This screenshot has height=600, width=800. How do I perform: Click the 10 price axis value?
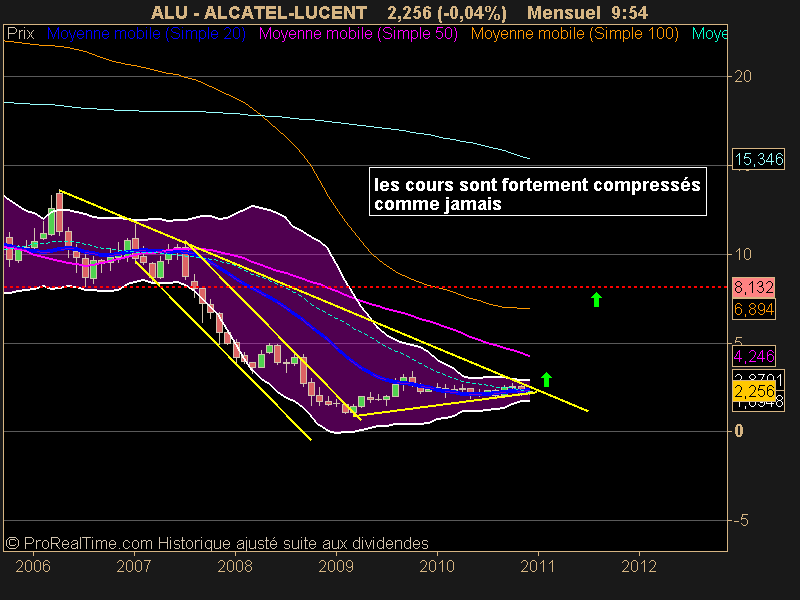tap(743, 254)
